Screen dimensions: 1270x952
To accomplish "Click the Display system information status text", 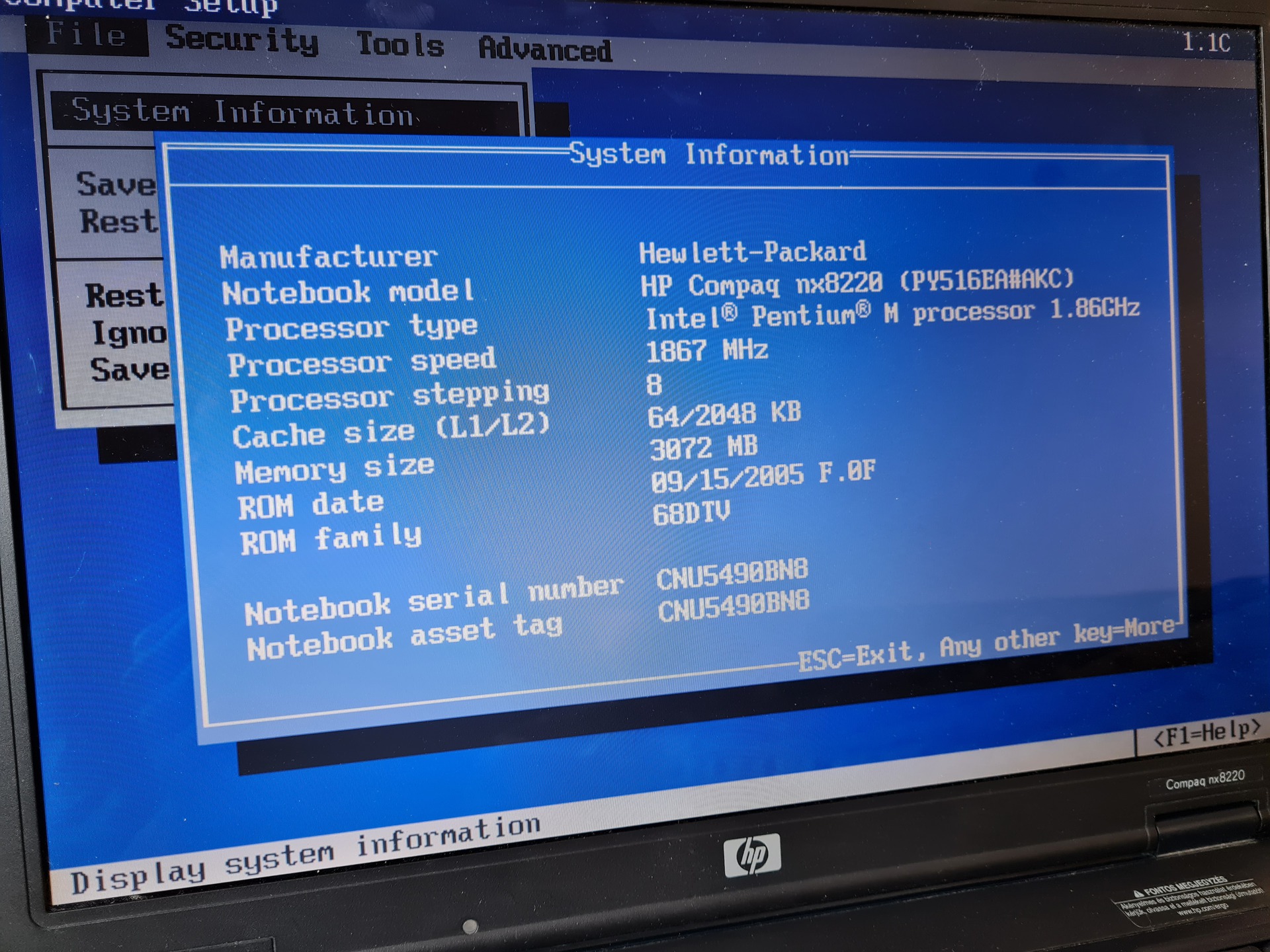I will [x=306, y=855].
